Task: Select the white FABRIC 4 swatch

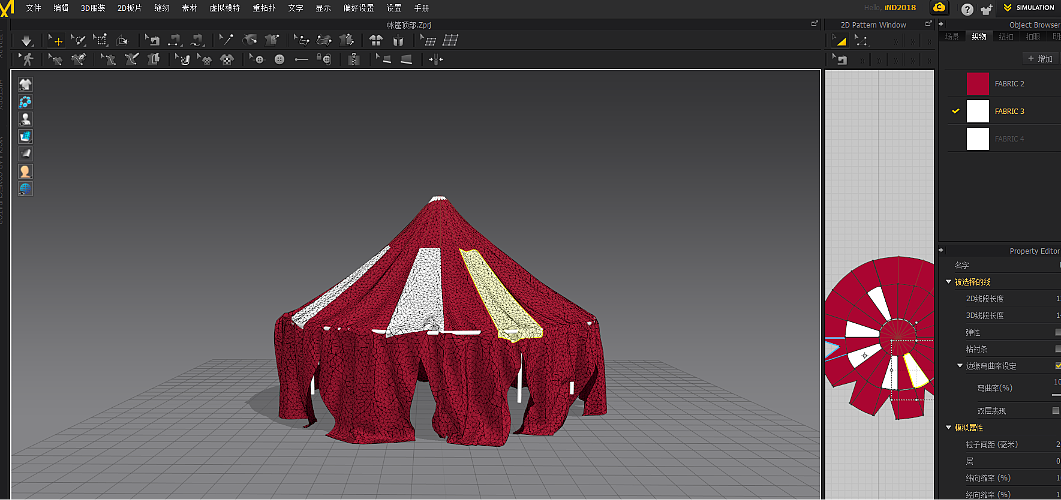Action: click(x=978, y=139)
